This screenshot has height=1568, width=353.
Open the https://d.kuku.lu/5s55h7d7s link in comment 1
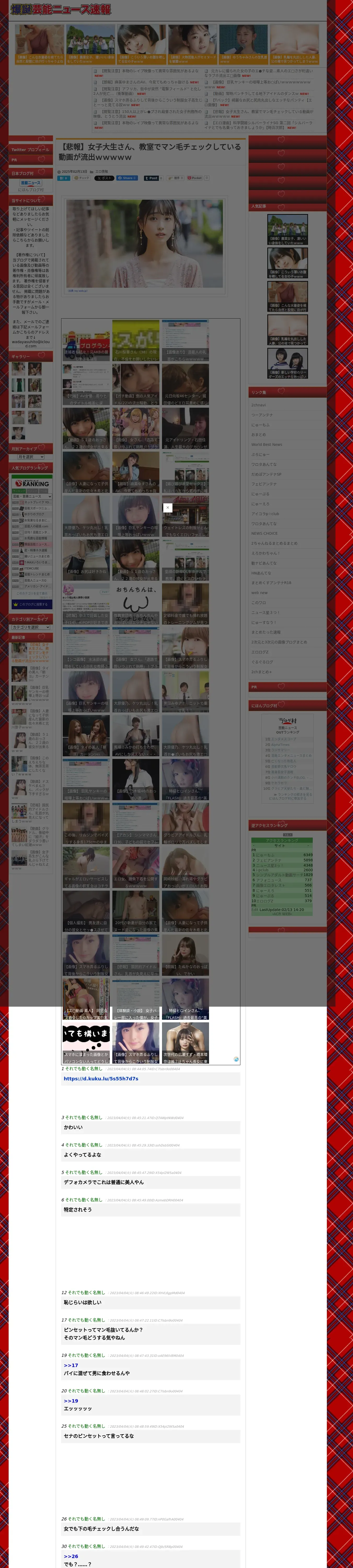[101, 1079]
